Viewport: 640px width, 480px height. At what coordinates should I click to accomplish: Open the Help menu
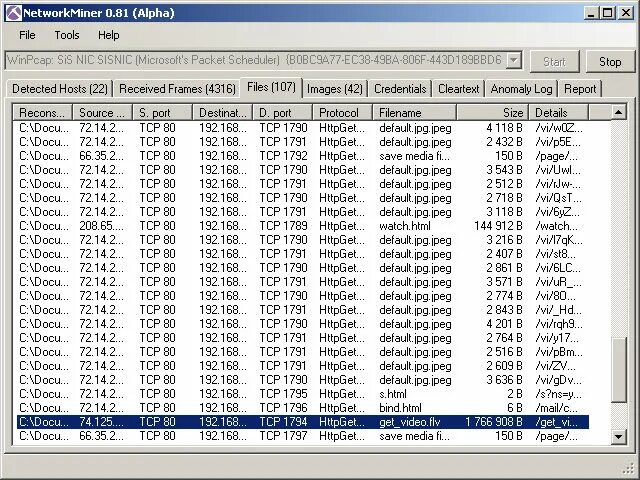click(x=109, y=35)
